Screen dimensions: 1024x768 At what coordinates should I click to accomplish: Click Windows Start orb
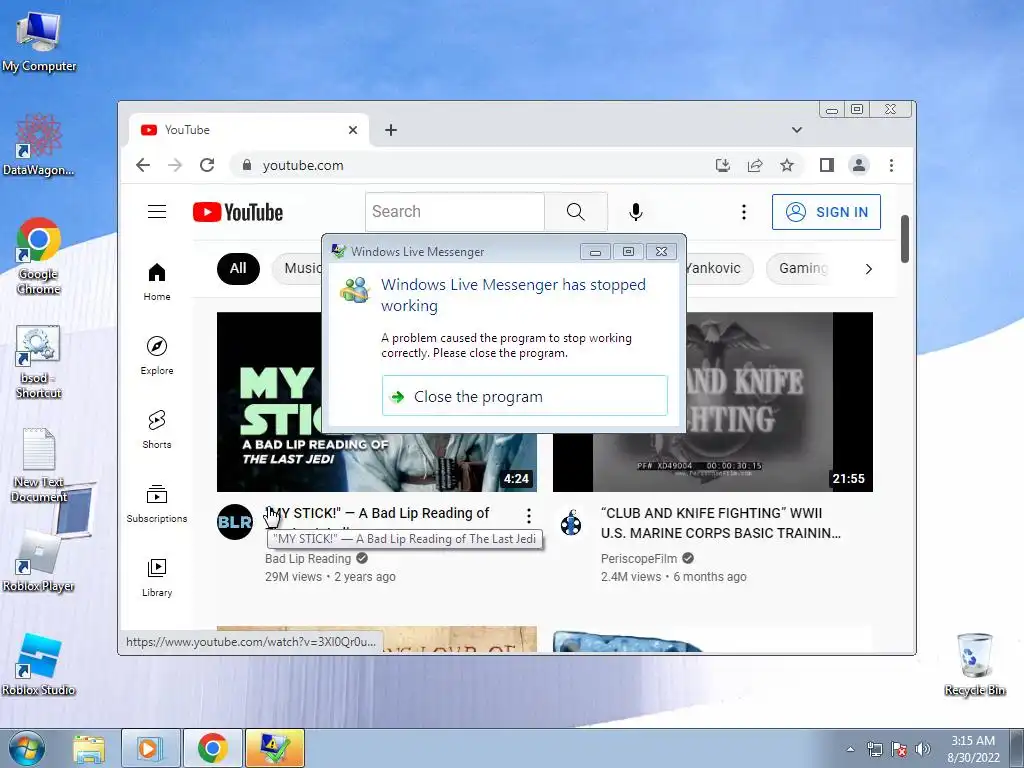click(x=27, y=748)
